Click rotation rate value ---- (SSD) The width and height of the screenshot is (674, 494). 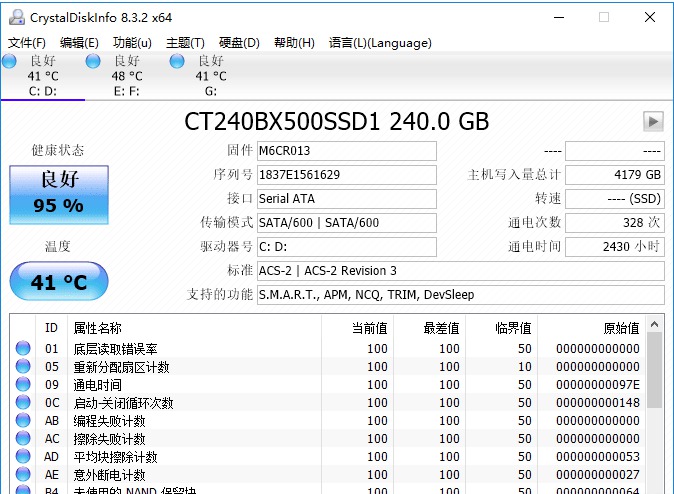[x=615, y=199]
